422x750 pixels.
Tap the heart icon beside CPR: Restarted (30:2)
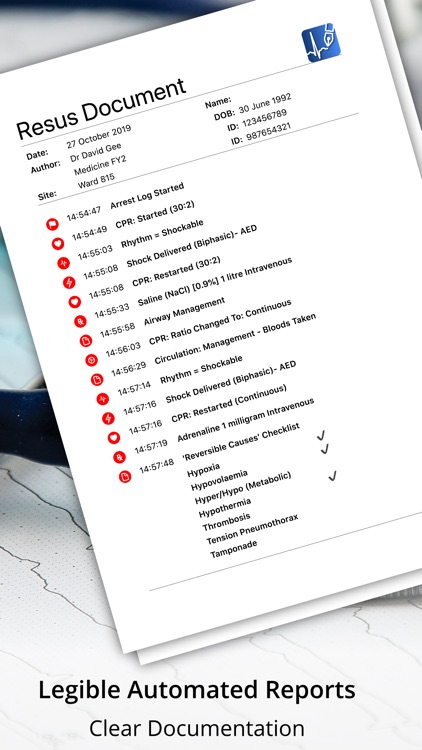pyautogui.click(x=75, y=302)
